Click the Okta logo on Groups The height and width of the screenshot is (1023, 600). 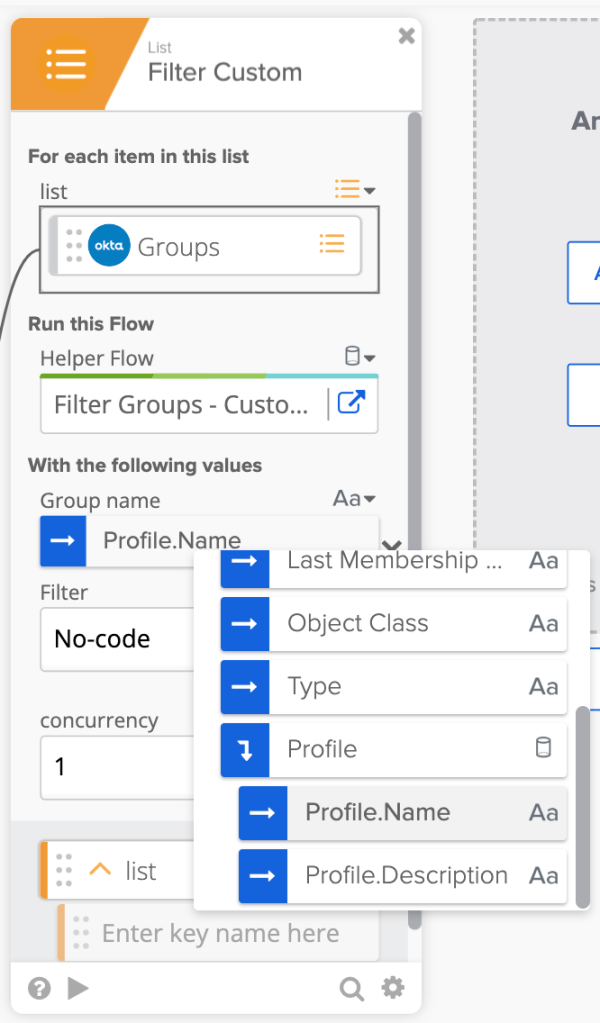[x=109, y=246]
